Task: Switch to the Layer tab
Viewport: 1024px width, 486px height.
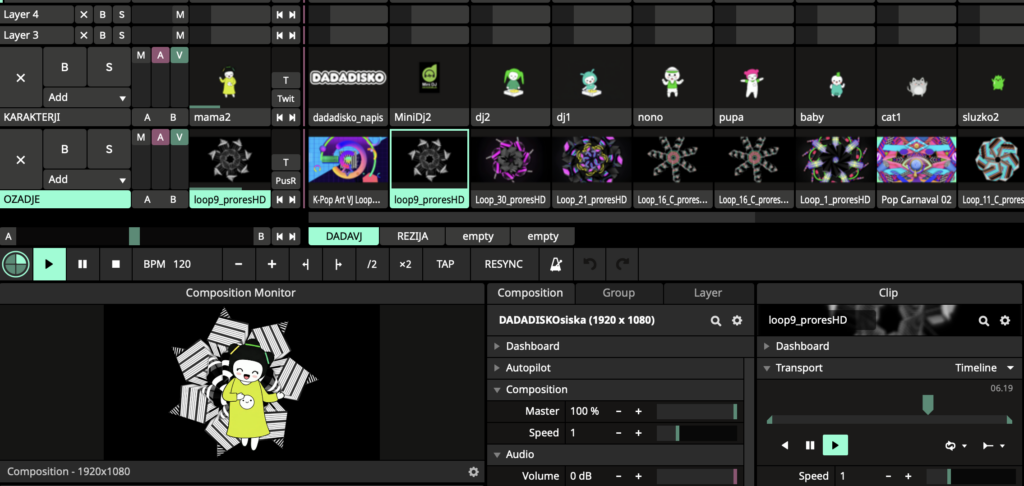Action: tap(707, 293)
